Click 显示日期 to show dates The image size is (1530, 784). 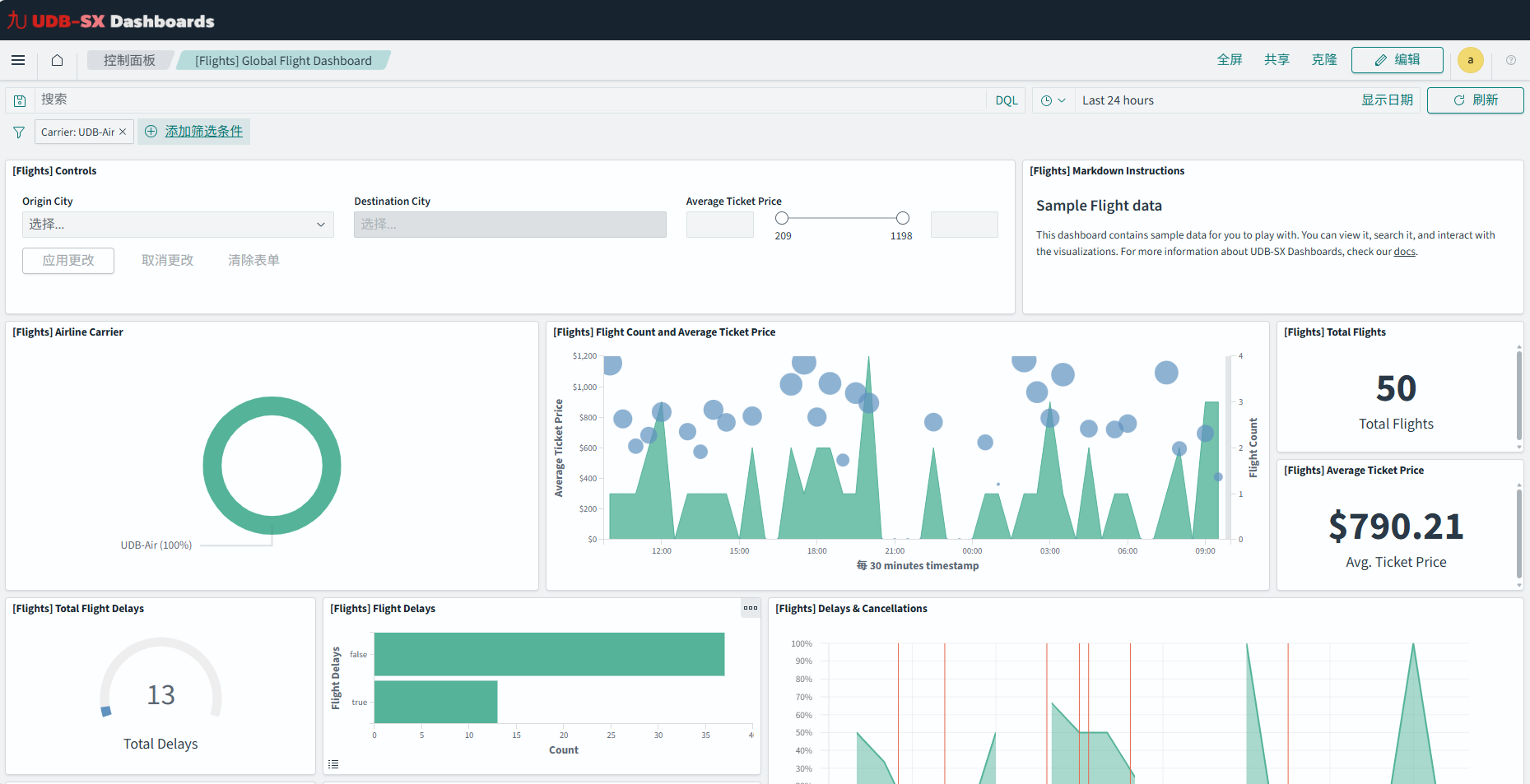click(x=1386, y=100)
